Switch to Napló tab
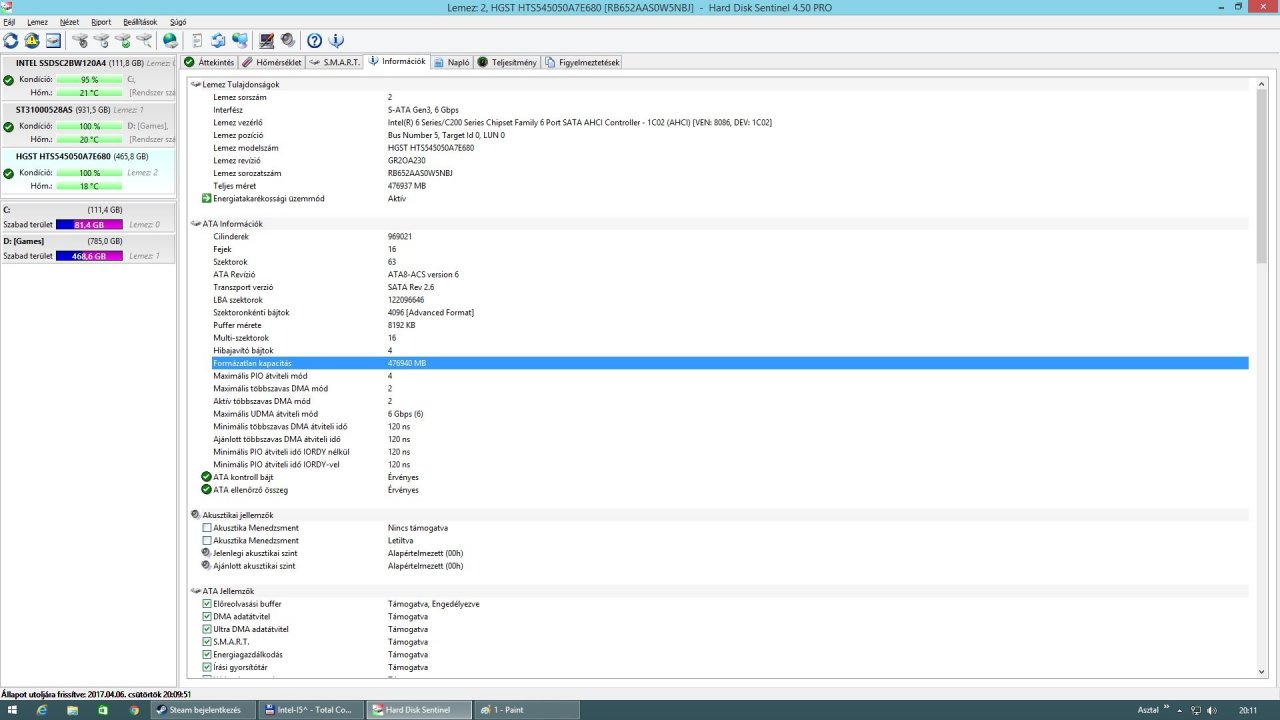Image resolution: width=1280 pixels, height=720 pixels. click(452, 62)
